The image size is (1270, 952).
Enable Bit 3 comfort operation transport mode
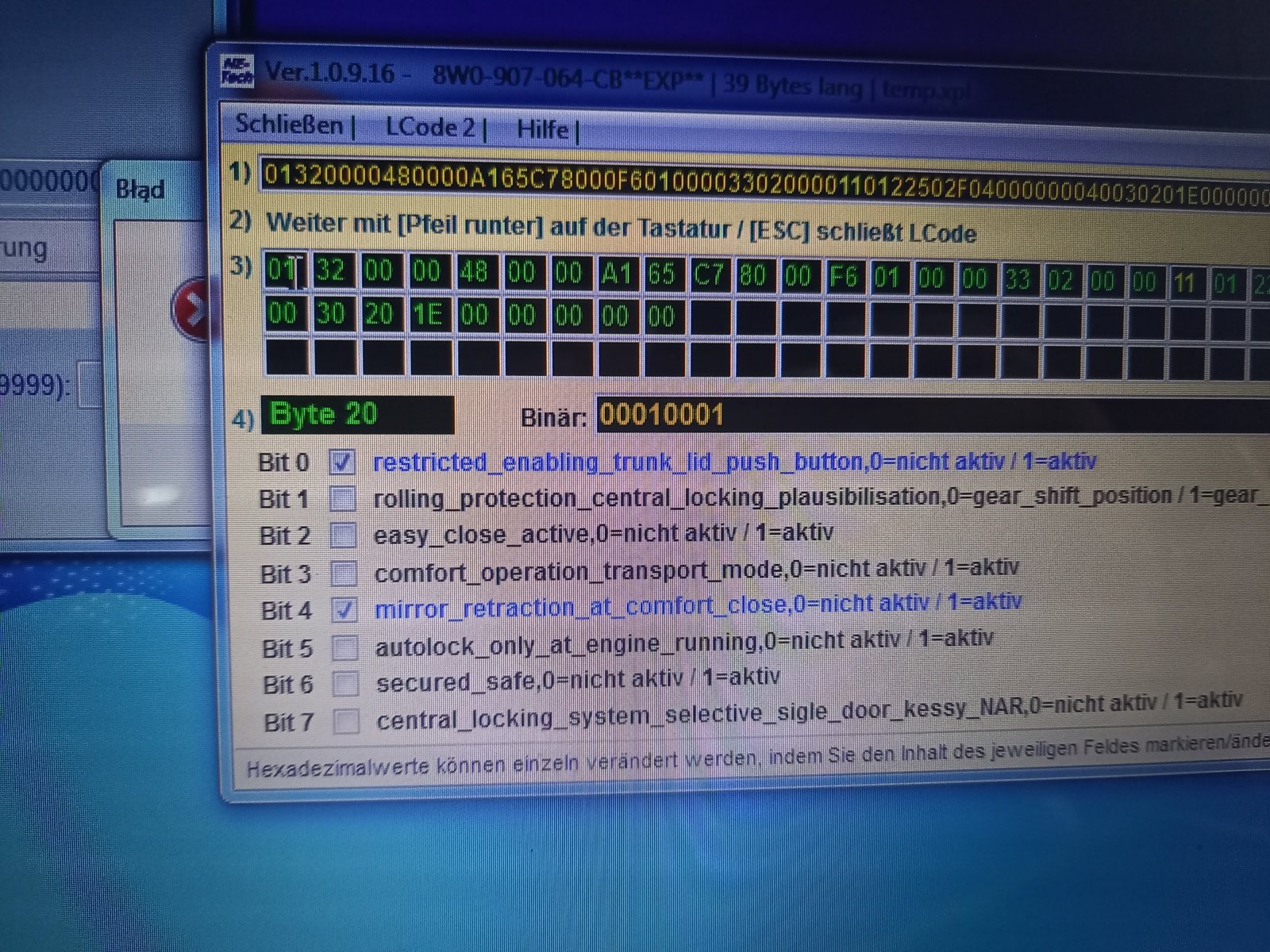pyautogui.click(x=344, y=573)
